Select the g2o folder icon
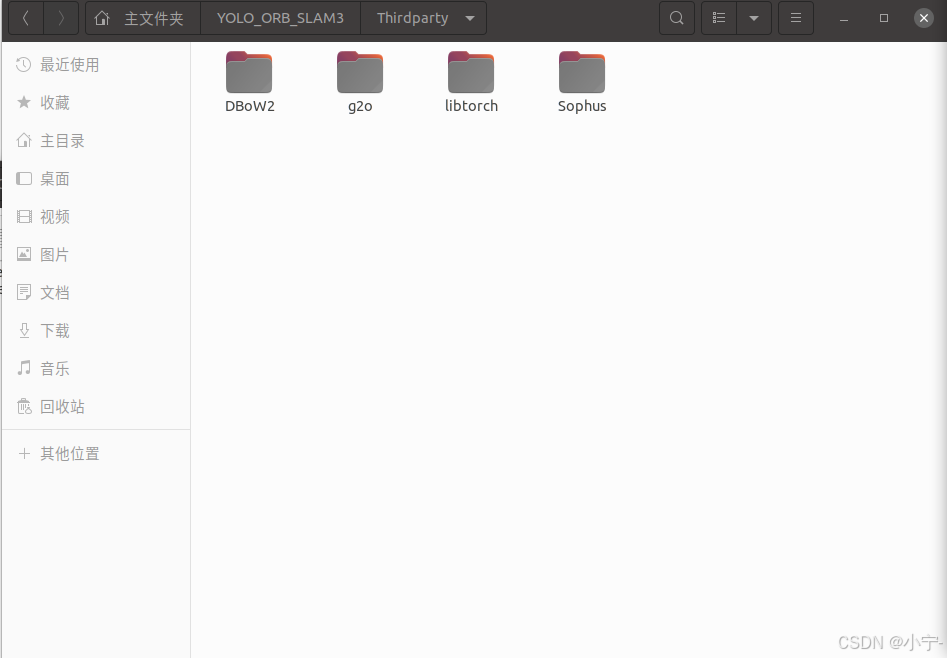The height and width of the screenshot is (658, 947). coord(360,72)
